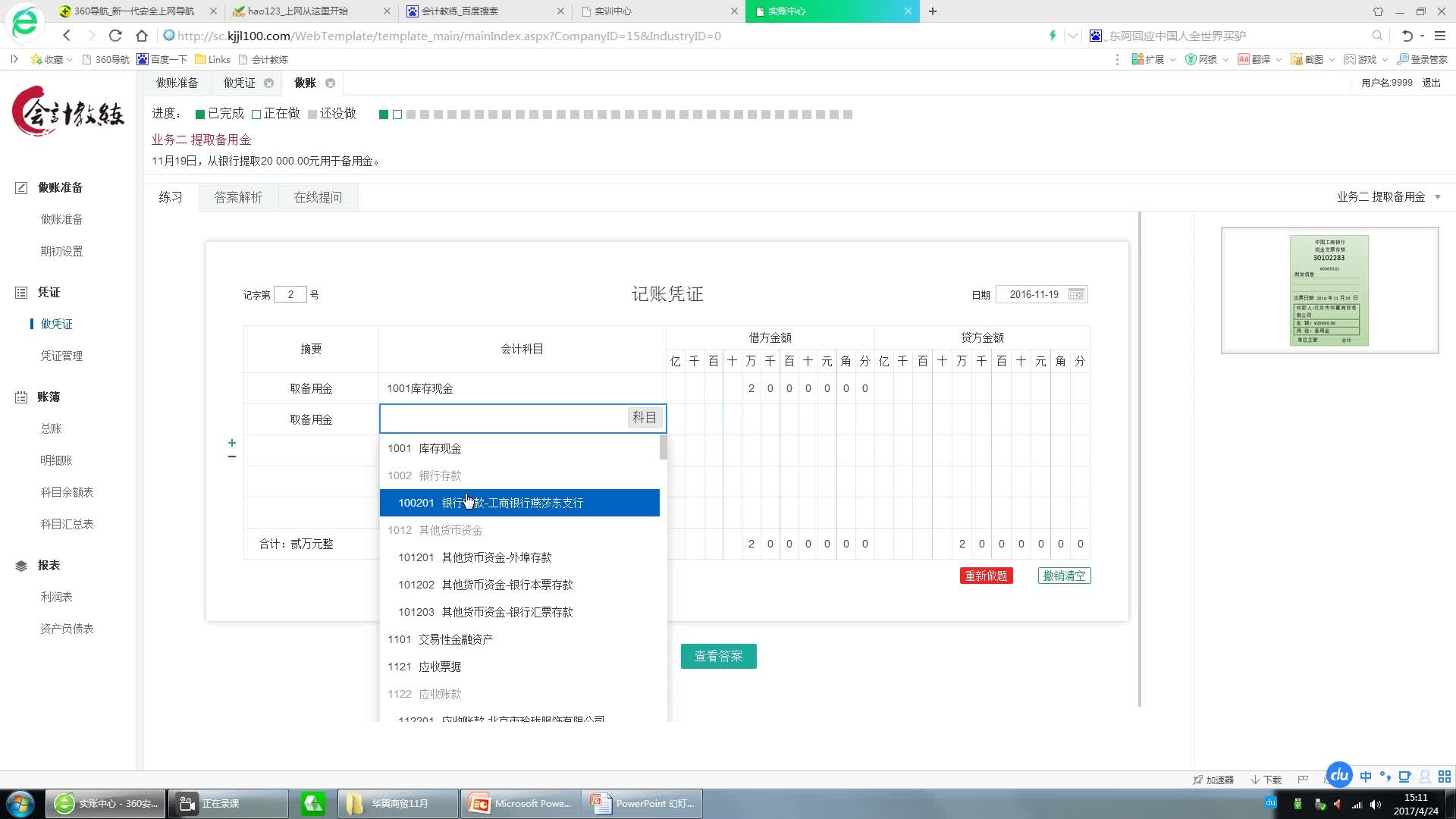The height and width of the screenshot is (819, 1456).
Task: Click the browser home icon
Action: [x=142, y=36]
